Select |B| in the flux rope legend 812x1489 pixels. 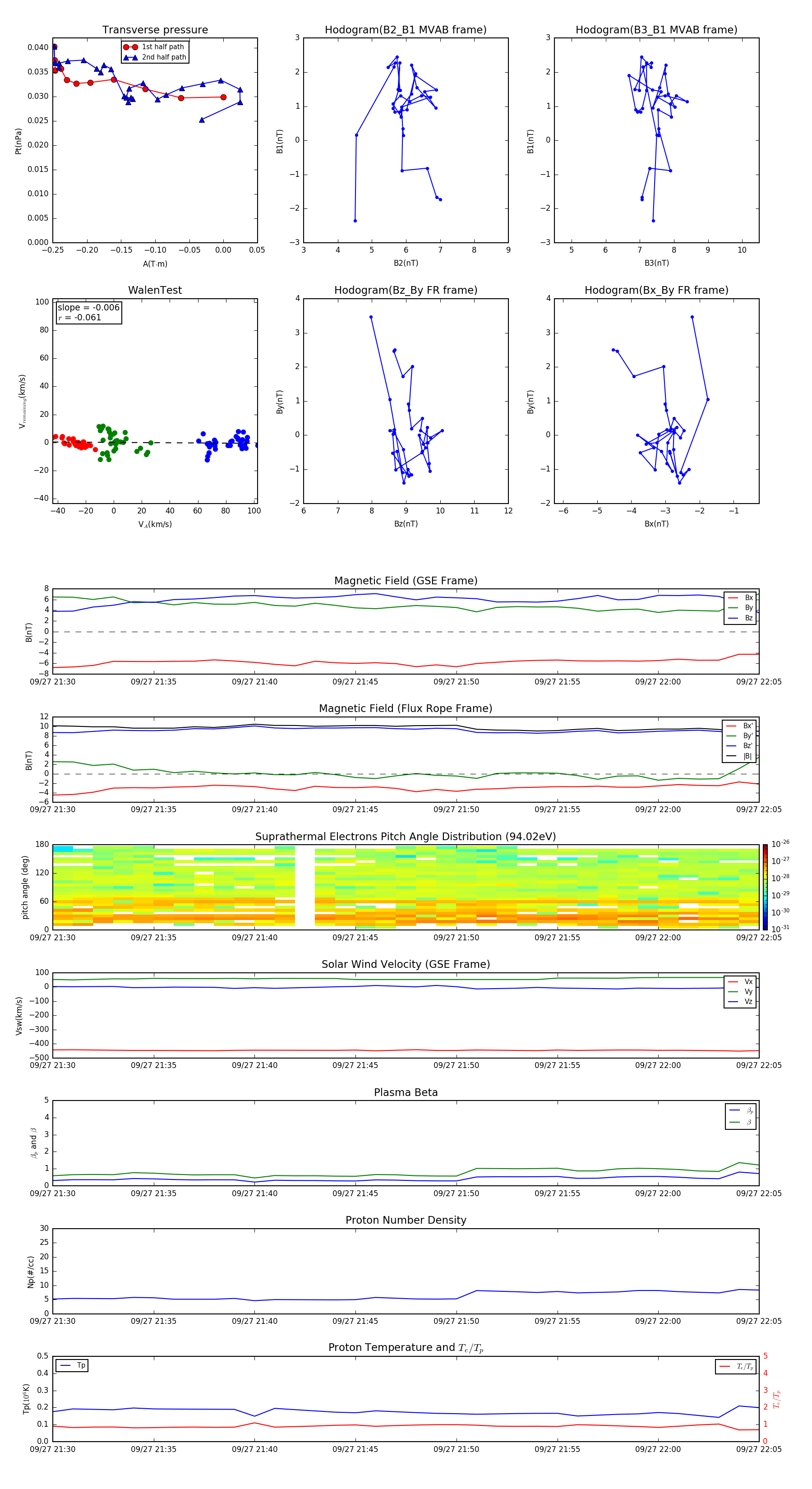(740, 756)
